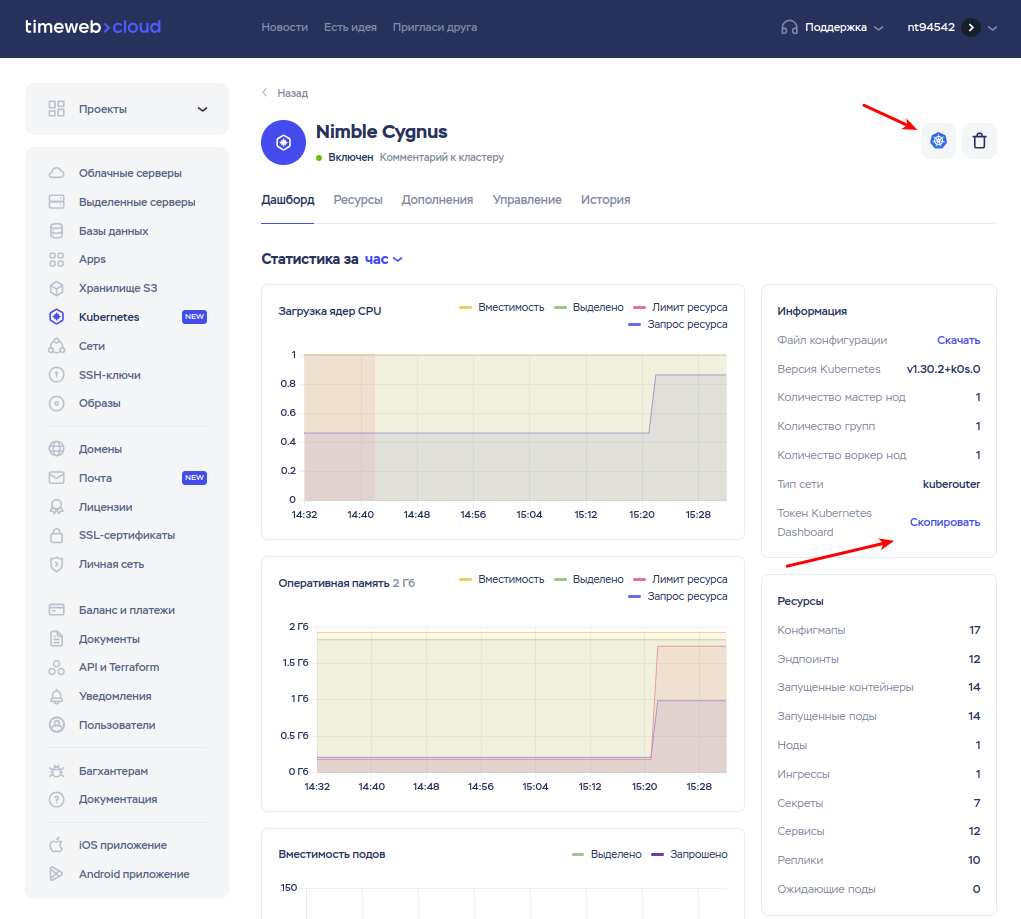The height and width of the screenshot is (919, 1021).
Task: Click the Секреты resource row
Action: click(x=878, y=803)
